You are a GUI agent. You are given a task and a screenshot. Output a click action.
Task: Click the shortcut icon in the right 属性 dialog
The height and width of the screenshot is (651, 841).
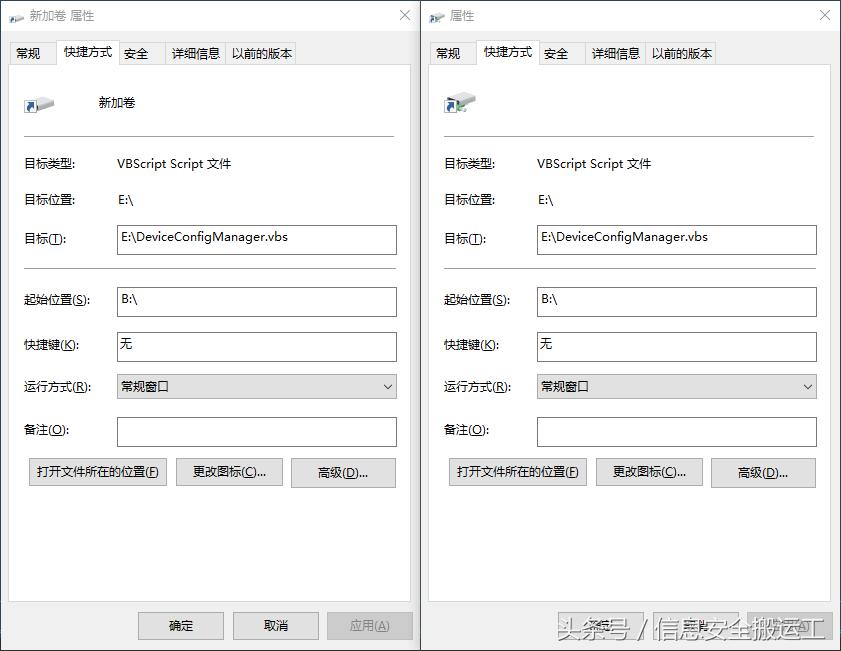coord(460,103)
